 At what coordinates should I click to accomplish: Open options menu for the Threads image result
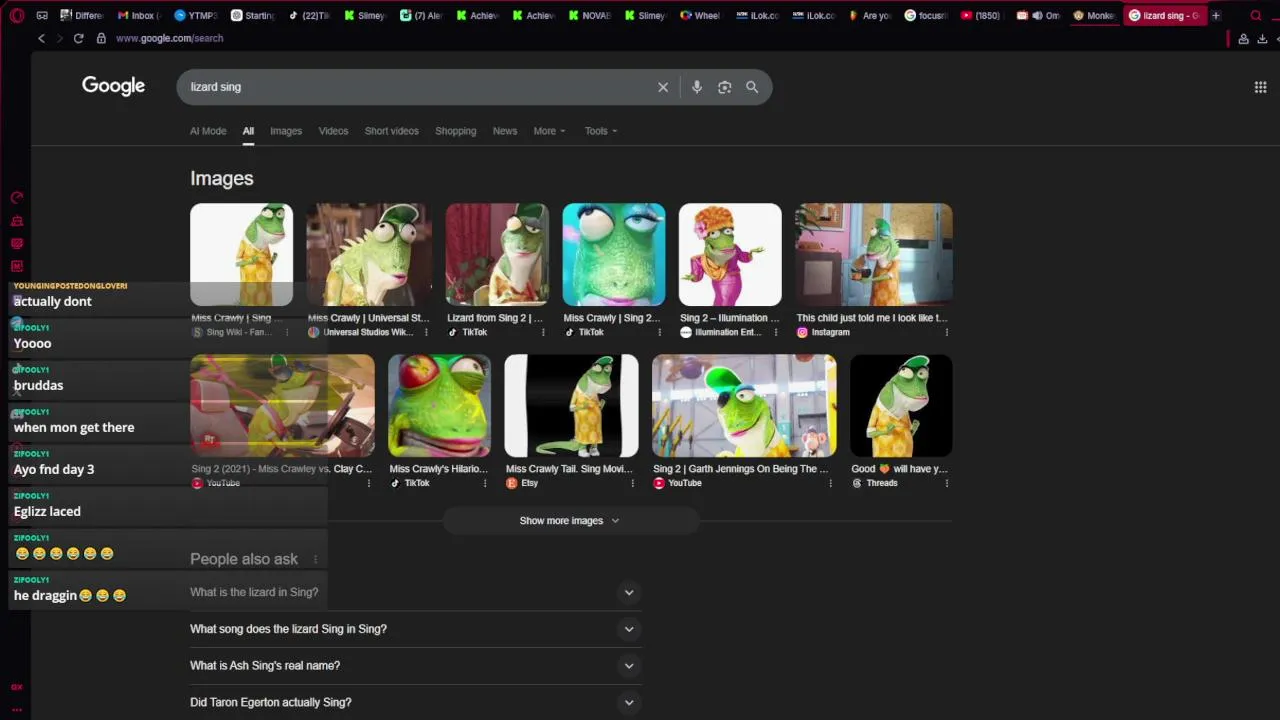coord(946,483)
